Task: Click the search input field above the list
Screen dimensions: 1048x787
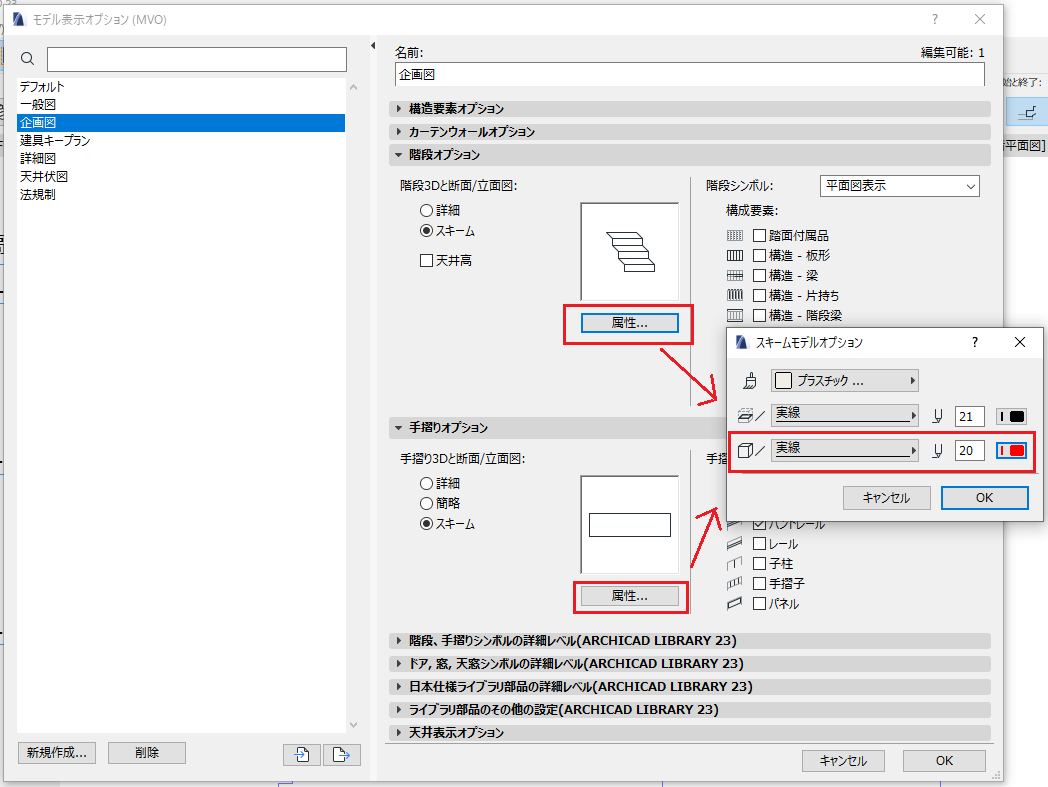Action: coord(196,59)
